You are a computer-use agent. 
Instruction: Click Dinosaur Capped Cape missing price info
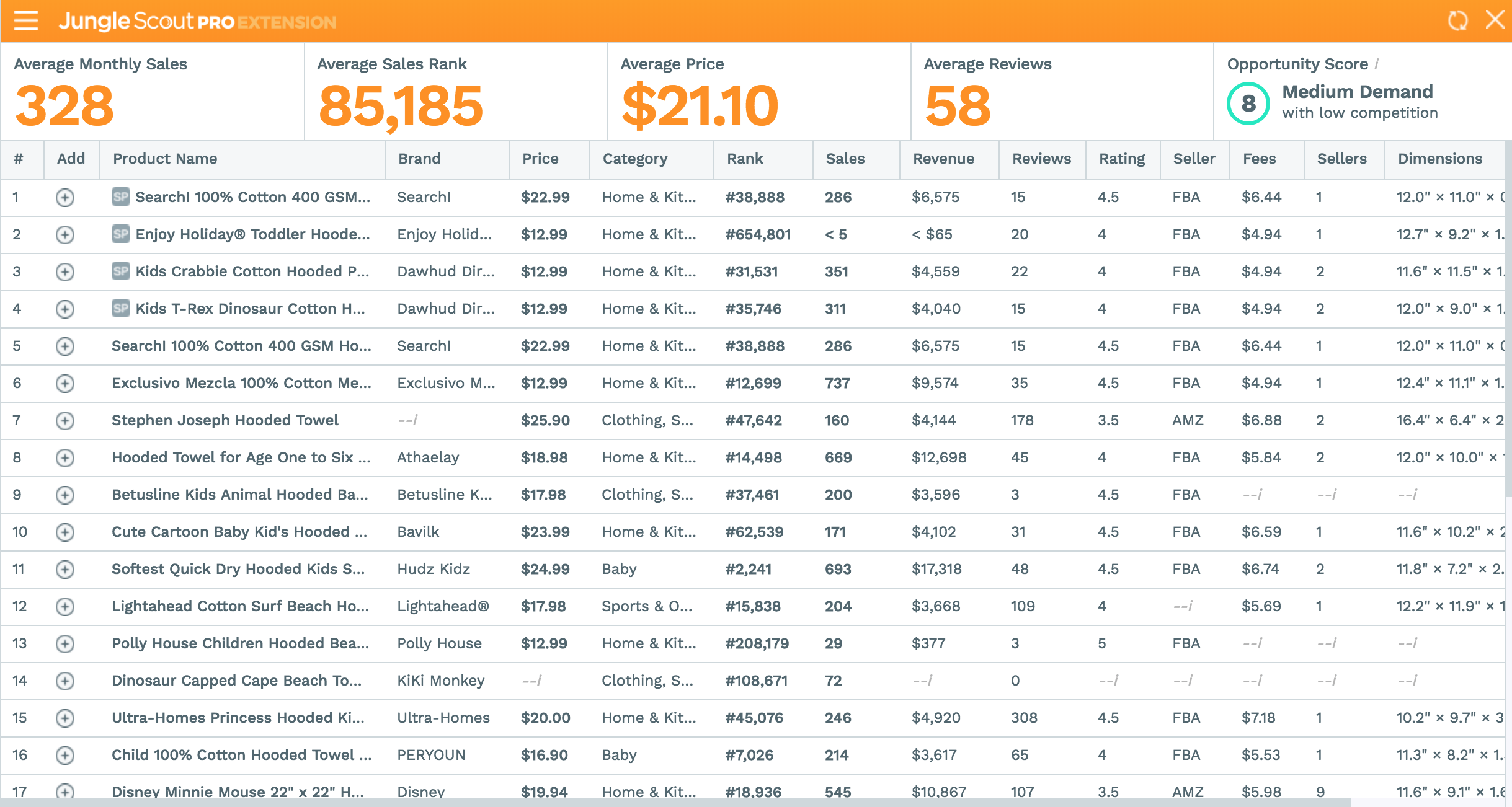coord(531,681)
